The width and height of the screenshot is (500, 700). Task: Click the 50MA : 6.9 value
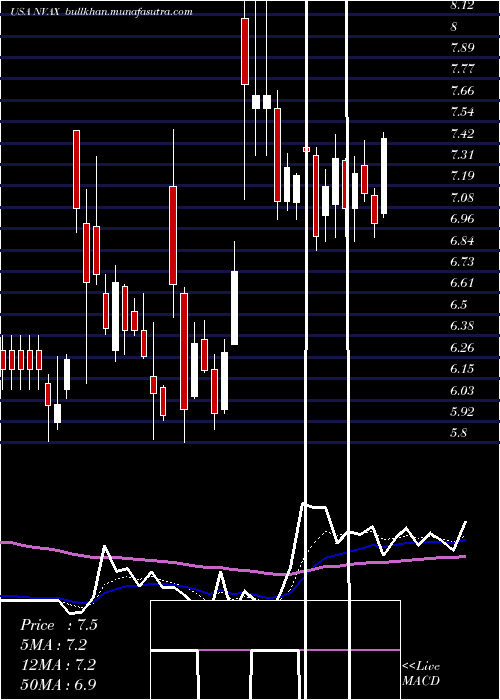58,684
